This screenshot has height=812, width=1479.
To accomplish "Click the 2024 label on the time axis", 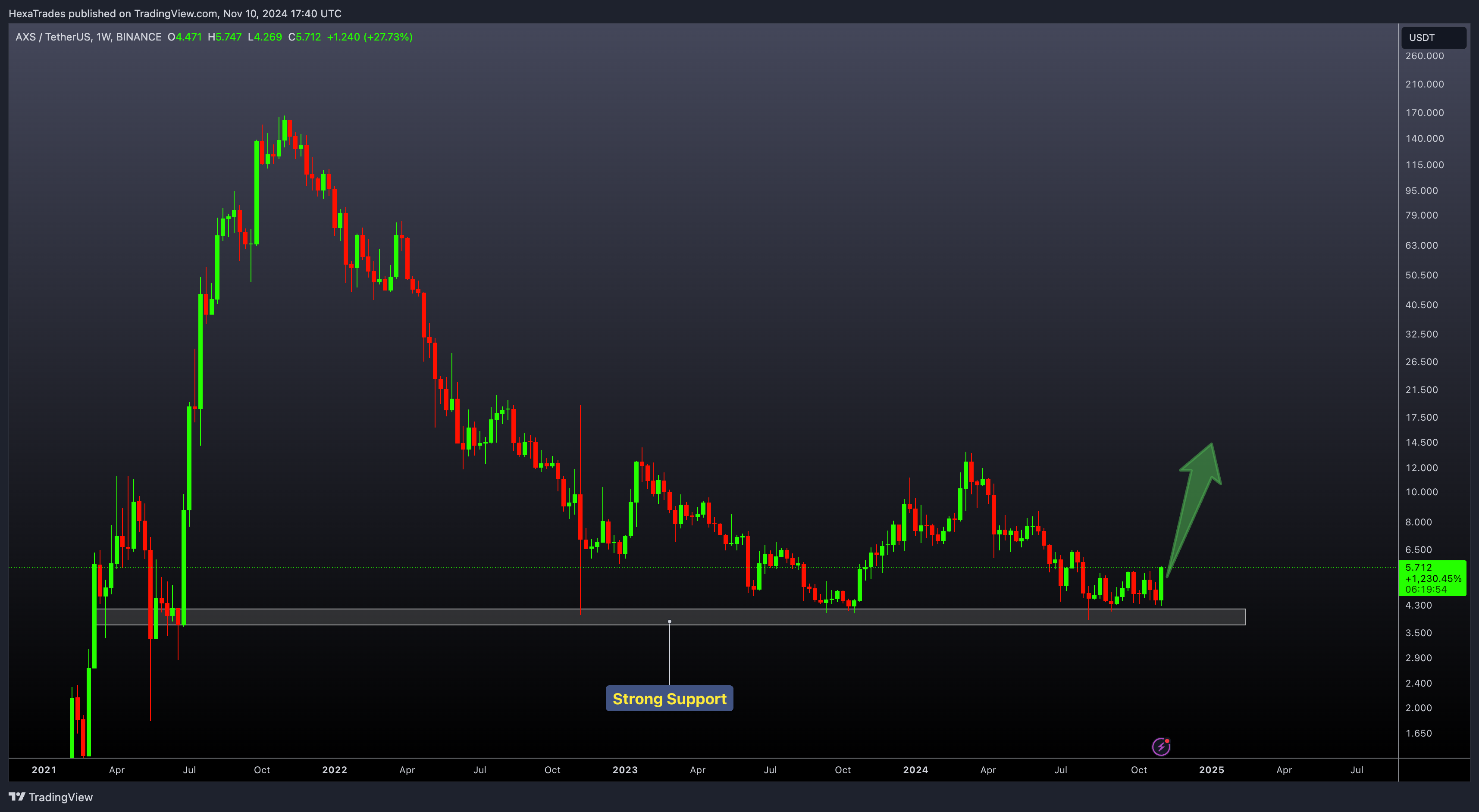I will click(x=916, y=770).
